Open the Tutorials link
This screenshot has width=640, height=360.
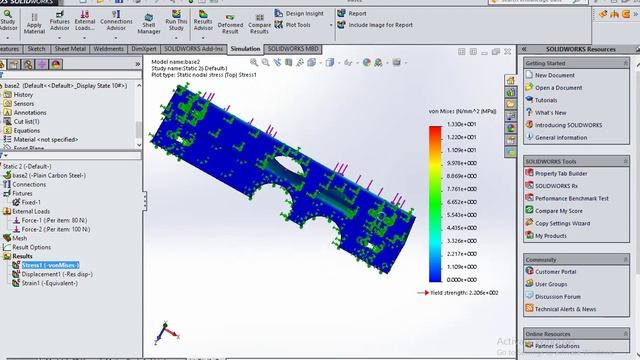coord(546,100)
